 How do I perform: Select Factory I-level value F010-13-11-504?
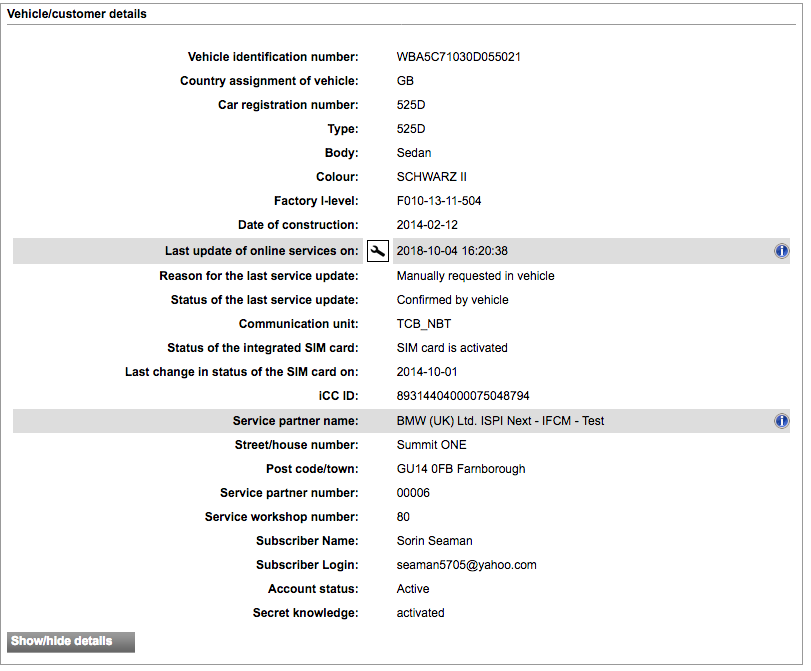tap(439, 201)
